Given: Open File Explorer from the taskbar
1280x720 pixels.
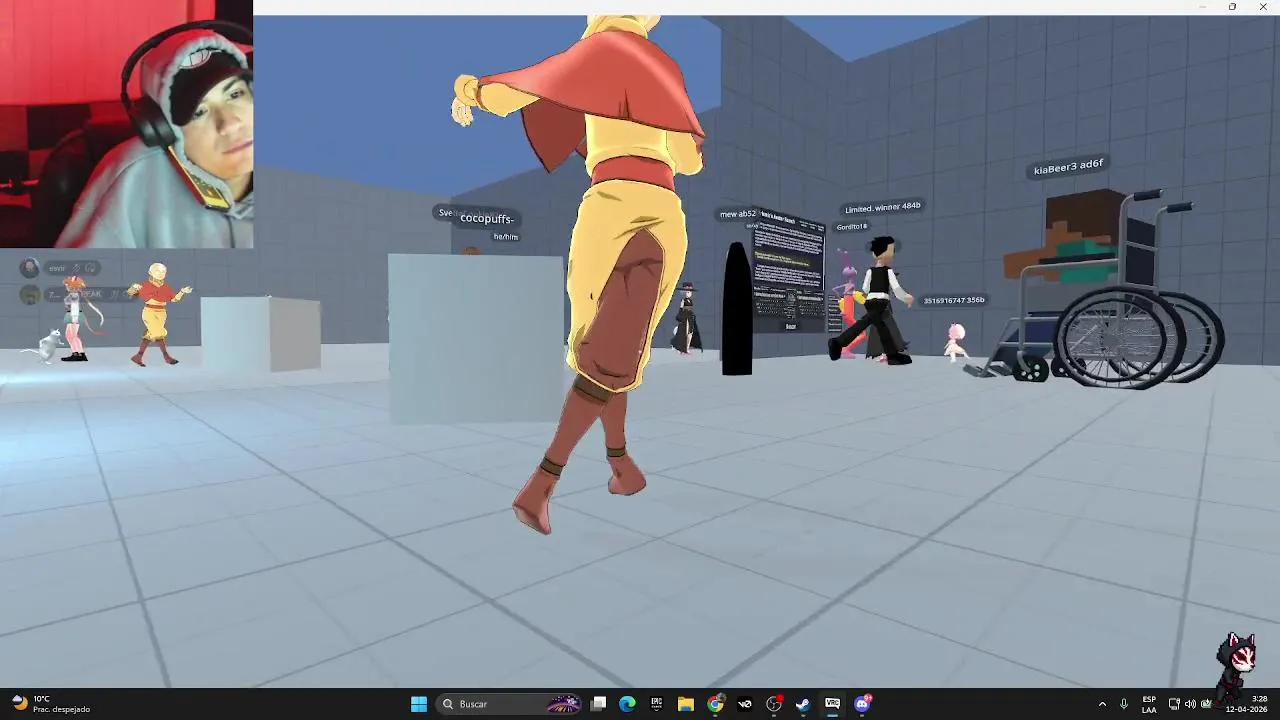Looking at the screenshot, I should [686, 704].
